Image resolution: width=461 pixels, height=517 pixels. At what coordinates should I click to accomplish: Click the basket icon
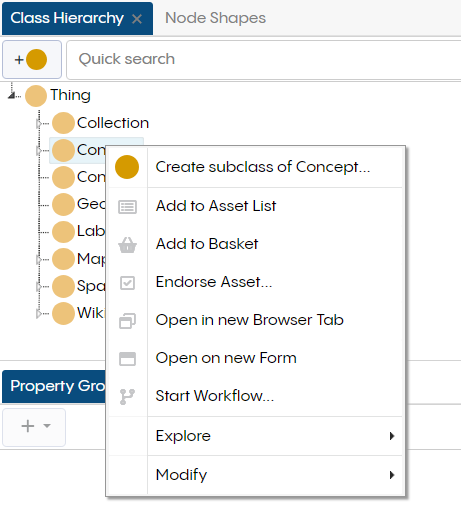127,245
